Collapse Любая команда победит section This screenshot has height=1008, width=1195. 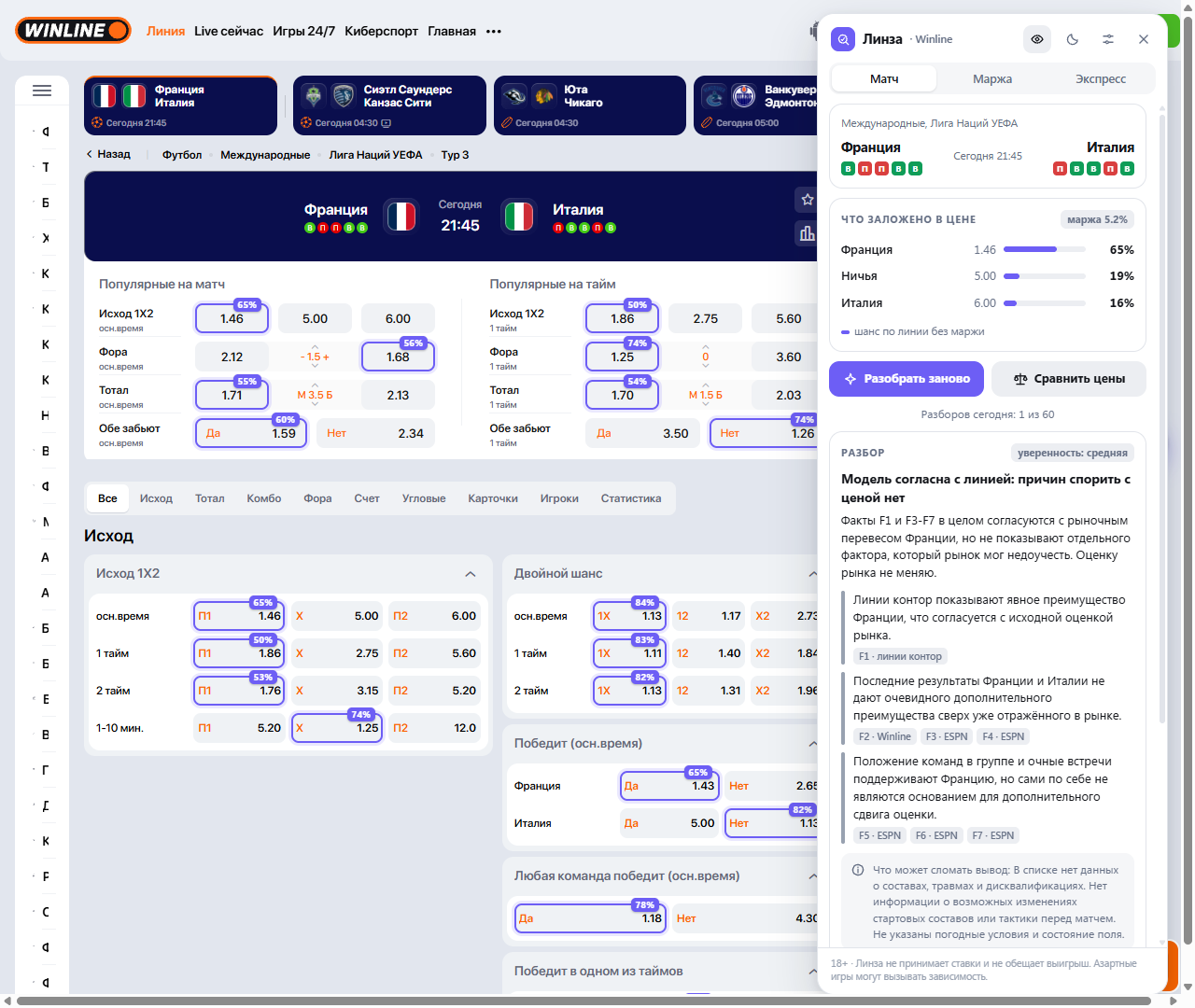(x=812, y=876)
